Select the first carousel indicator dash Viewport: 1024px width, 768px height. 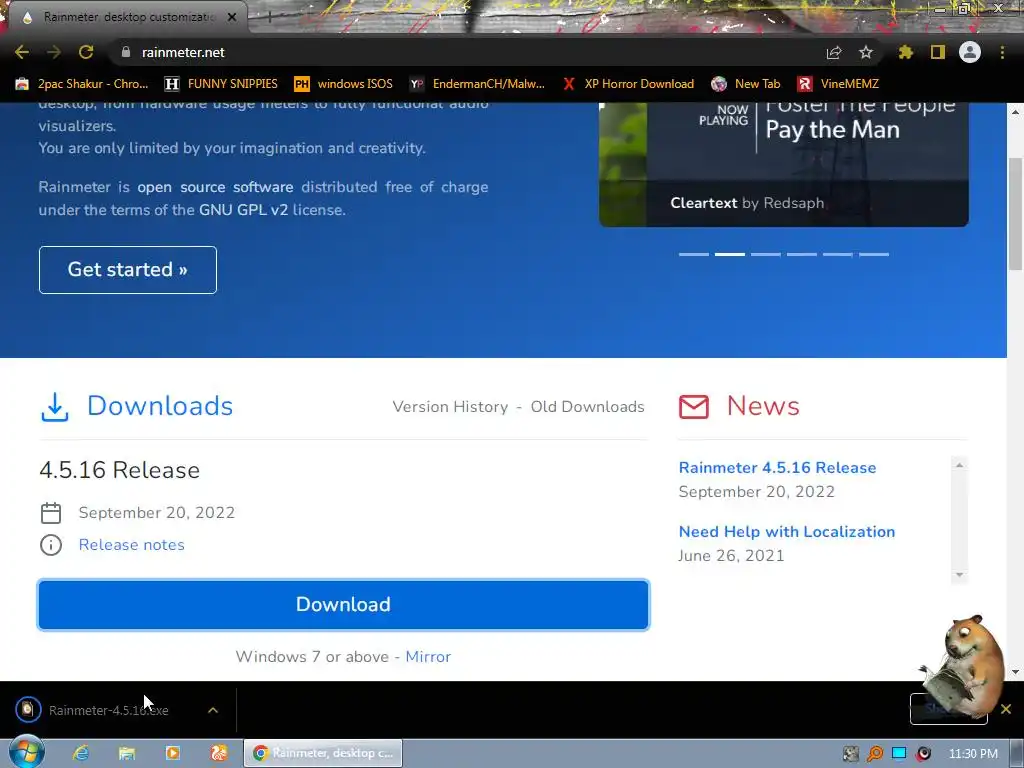pos(694,254)
